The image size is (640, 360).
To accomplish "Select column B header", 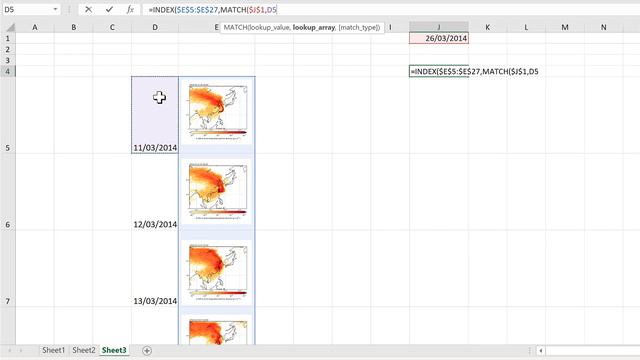I will pyautogui.click(x=73, y=27).
